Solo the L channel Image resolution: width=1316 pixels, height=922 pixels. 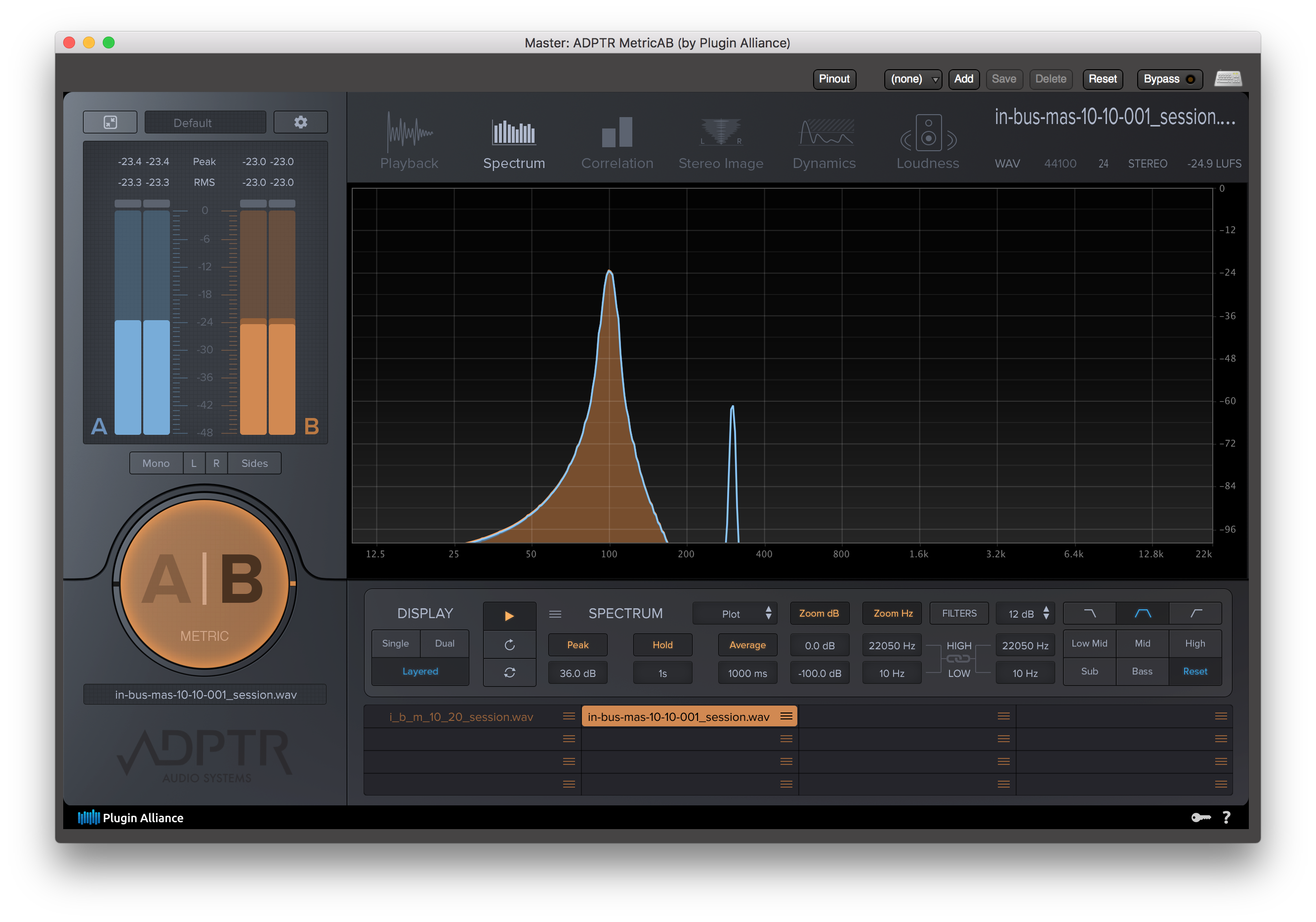tap(194, 463)
